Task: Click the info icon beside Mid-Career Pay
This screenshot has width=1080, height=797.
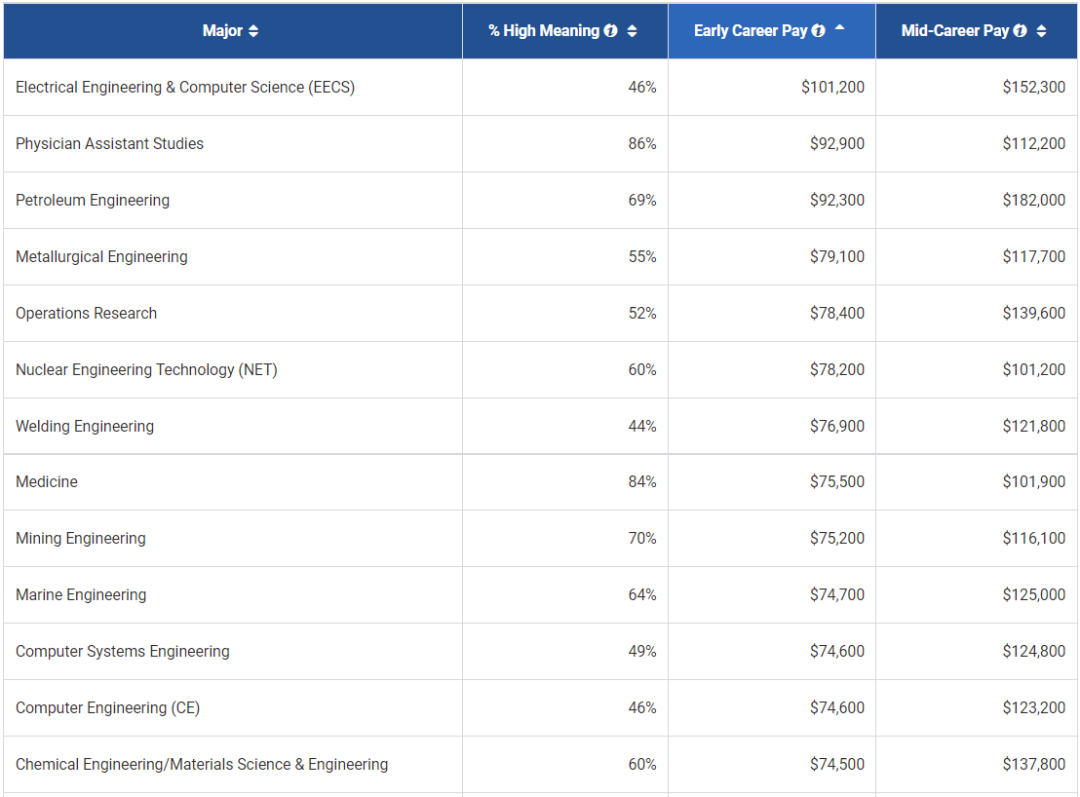Action: tap(1020, 31)
